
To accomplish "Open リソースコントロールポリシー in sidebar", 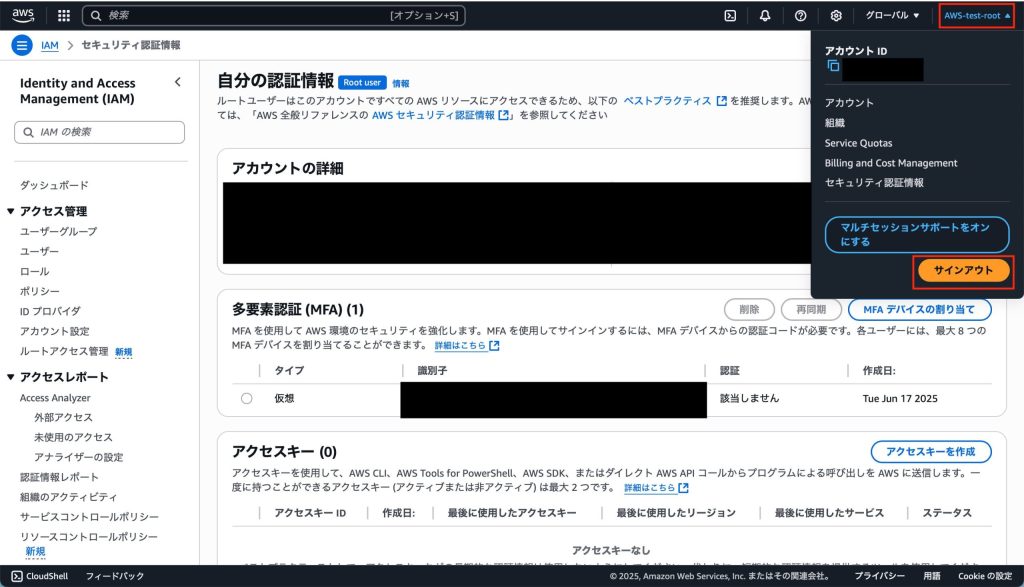I will [x=89, y=537].
